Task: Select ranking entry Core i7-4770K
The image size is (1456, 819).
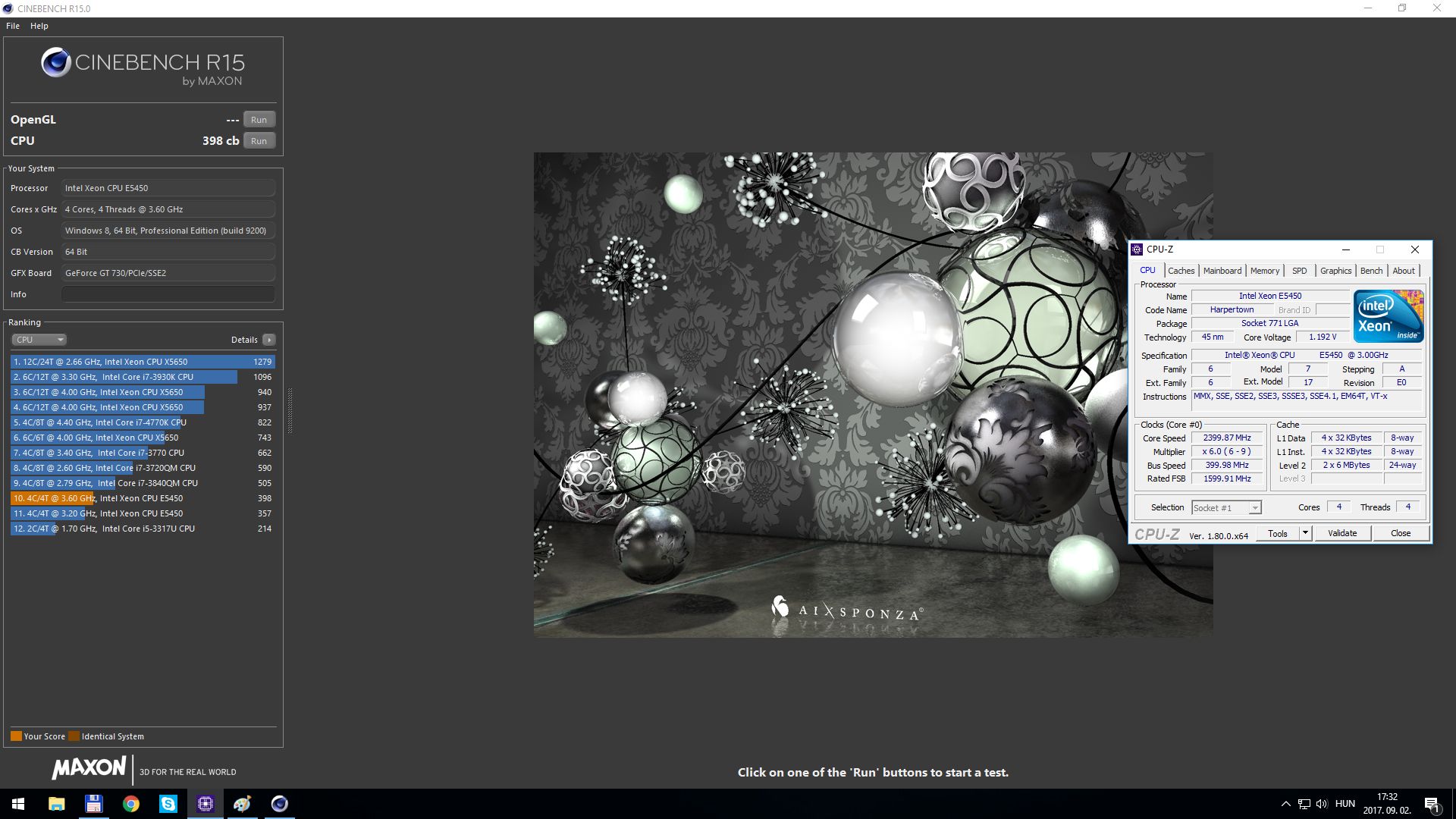Action: click(143, 422)
